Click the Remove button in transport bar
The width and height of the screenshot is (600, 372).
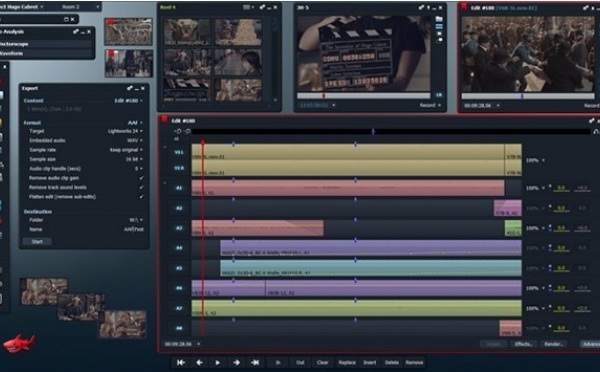coord(414,362)
